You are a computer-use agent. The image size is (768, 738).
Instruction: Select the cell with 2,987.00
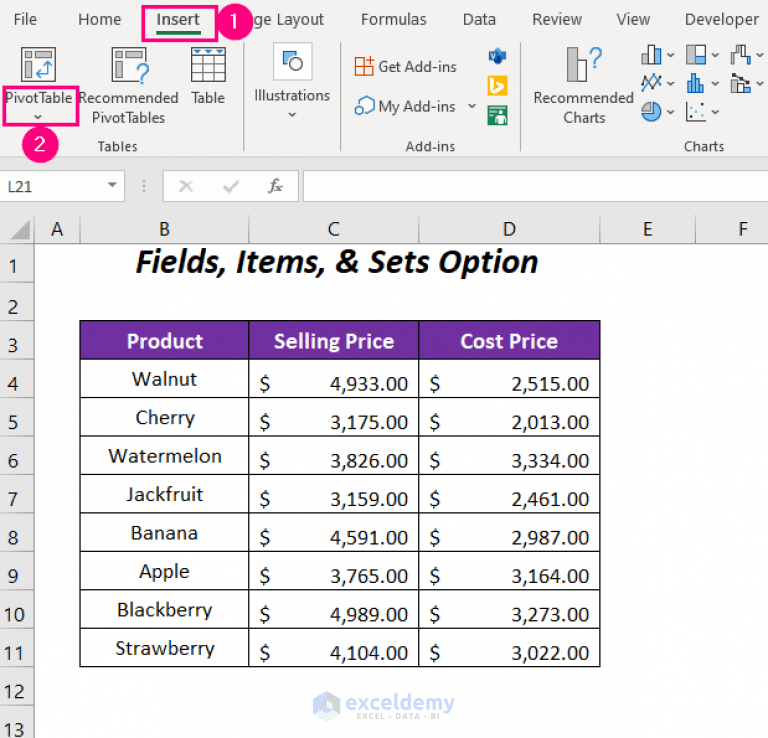point(509,533)
